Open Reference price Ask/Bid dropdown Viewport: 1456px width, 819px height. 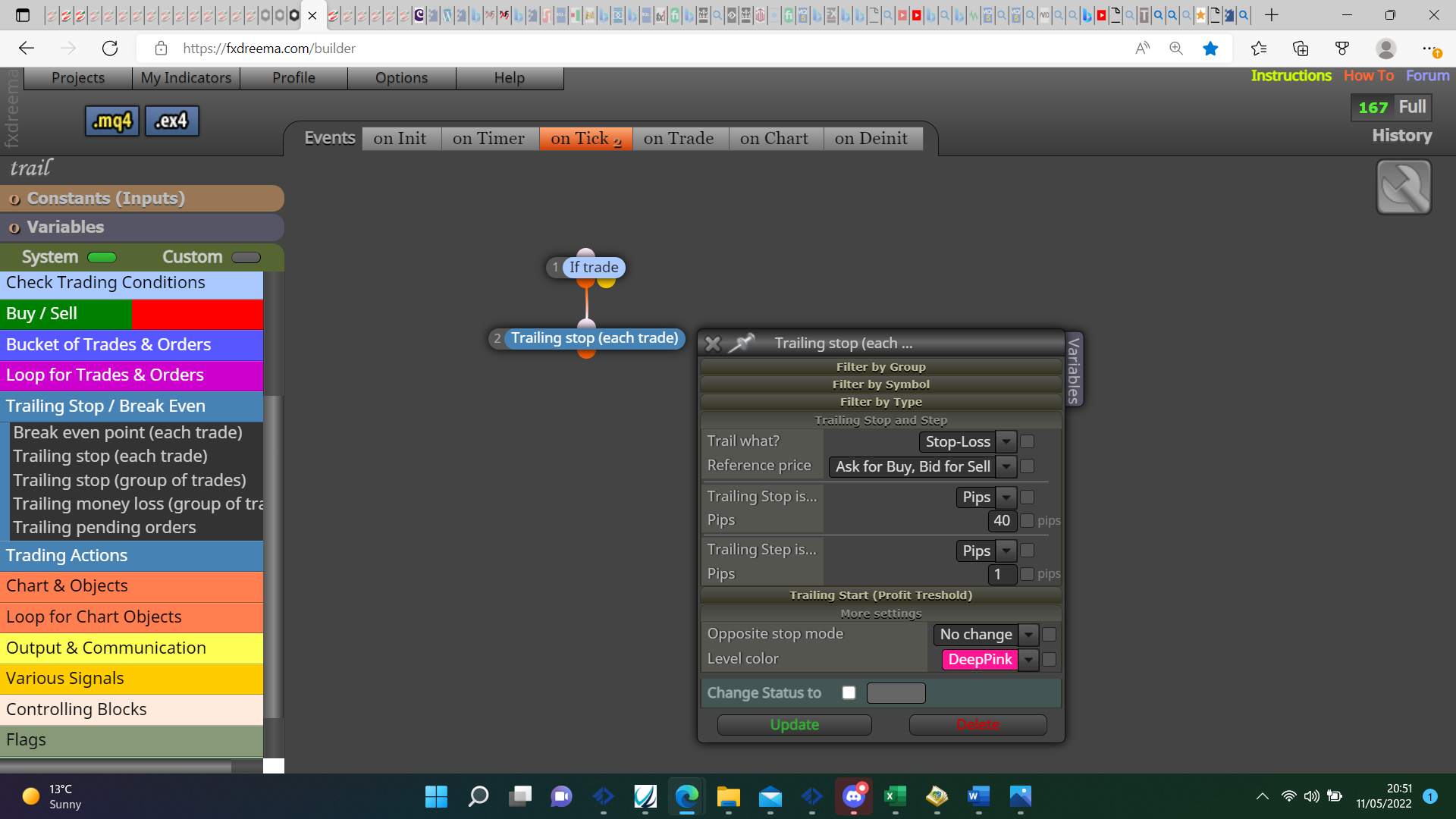[x=922, y=466]
